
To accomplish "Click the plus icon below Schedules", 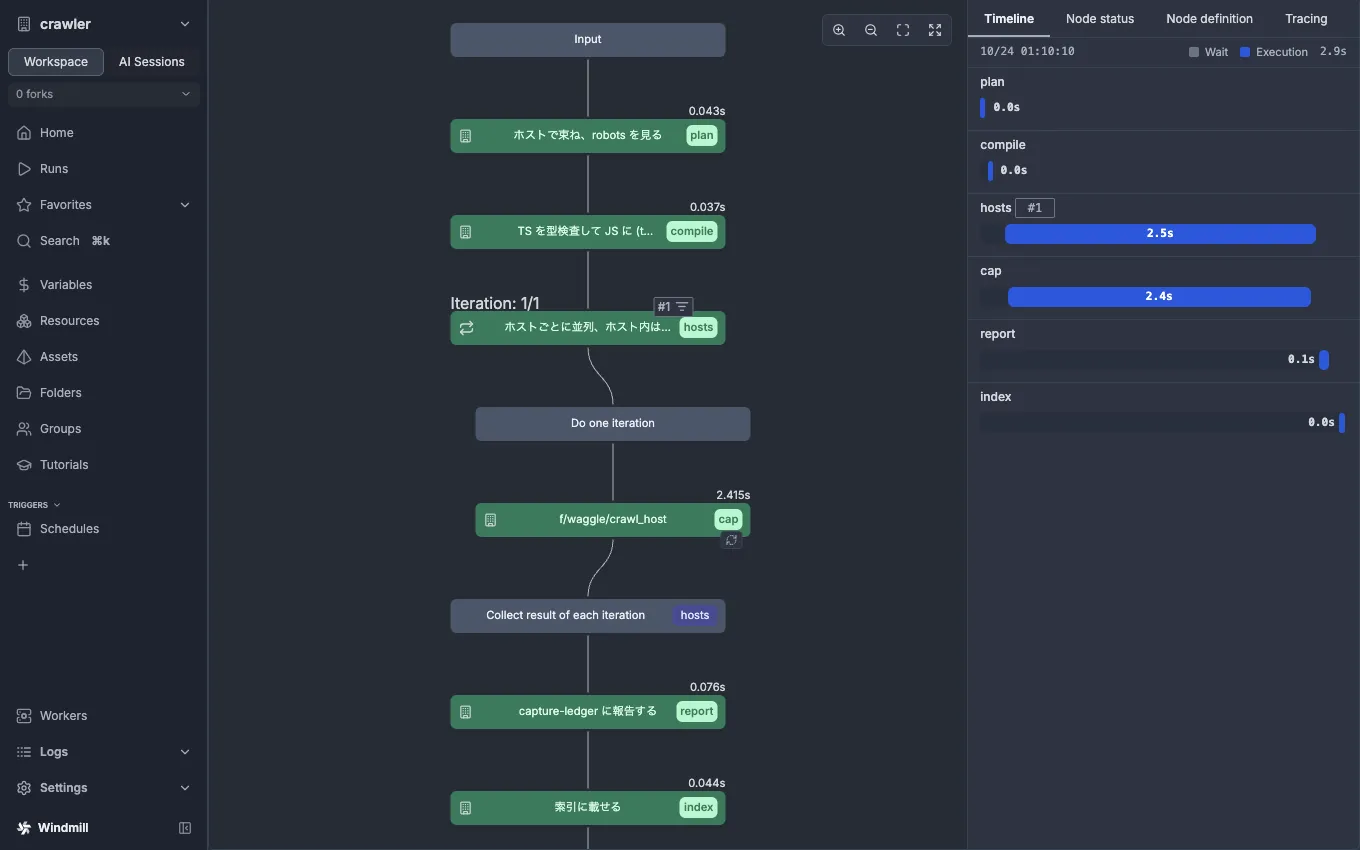I will click(23, 565).
